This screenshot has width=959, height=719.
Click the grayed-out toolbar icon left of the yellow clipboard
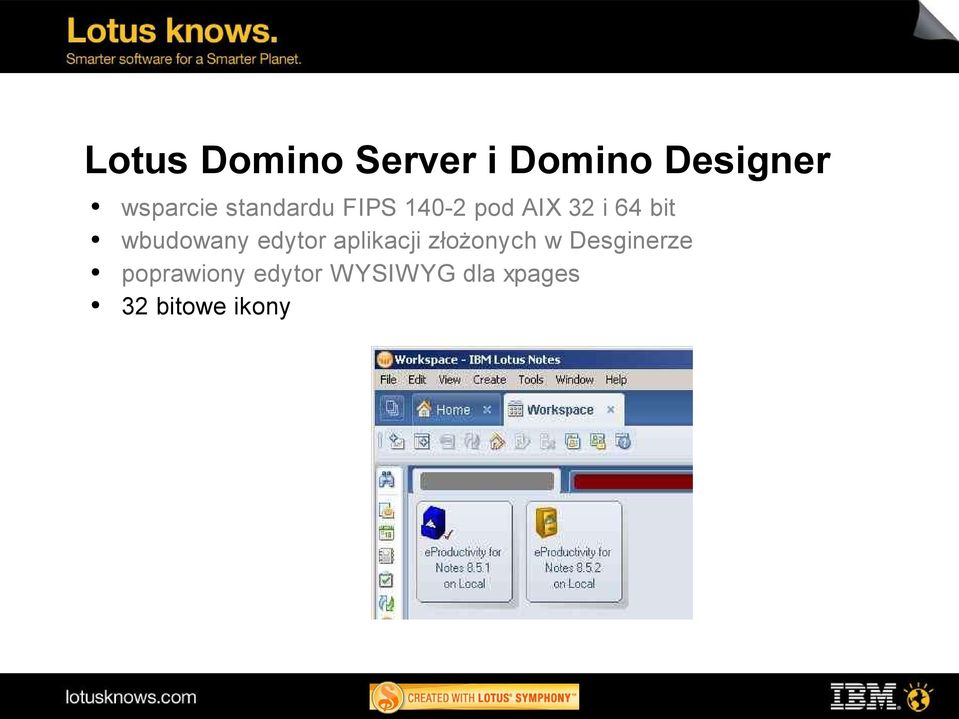[x=547, y=441]
